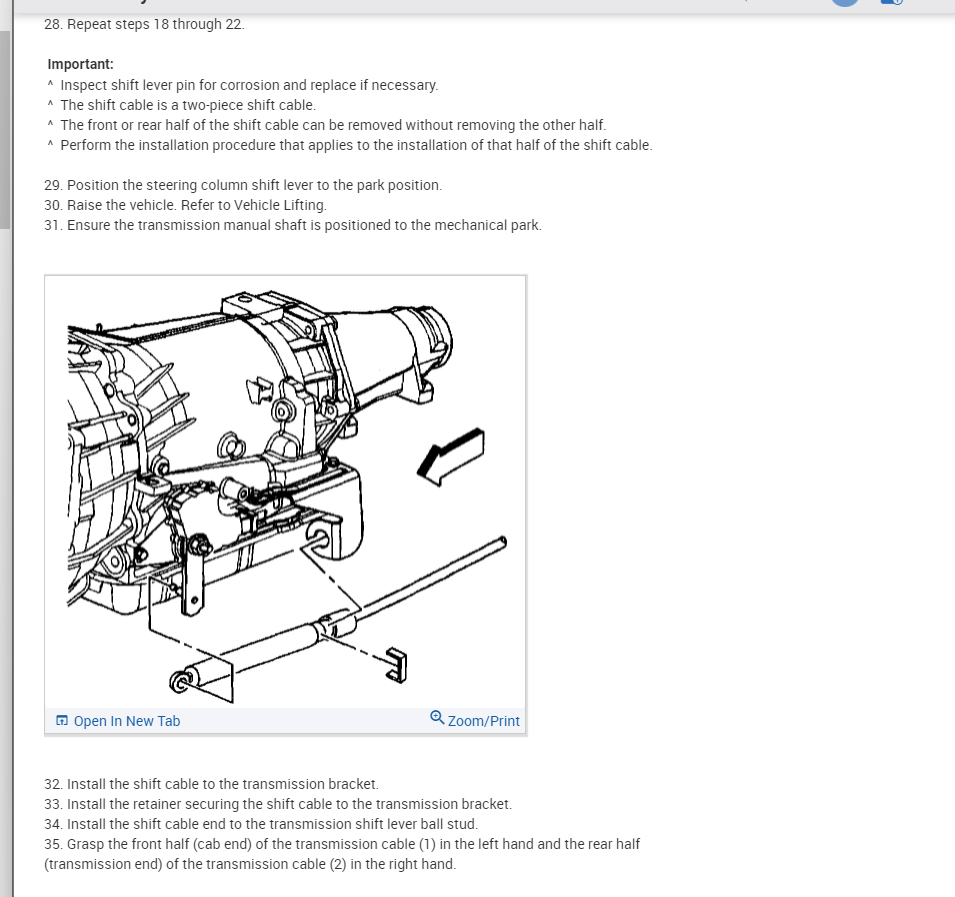The image size is (955, 897).
Task: Click the line beginning 'Perform the installation procedure'
Action: click(x=356, y=145)
